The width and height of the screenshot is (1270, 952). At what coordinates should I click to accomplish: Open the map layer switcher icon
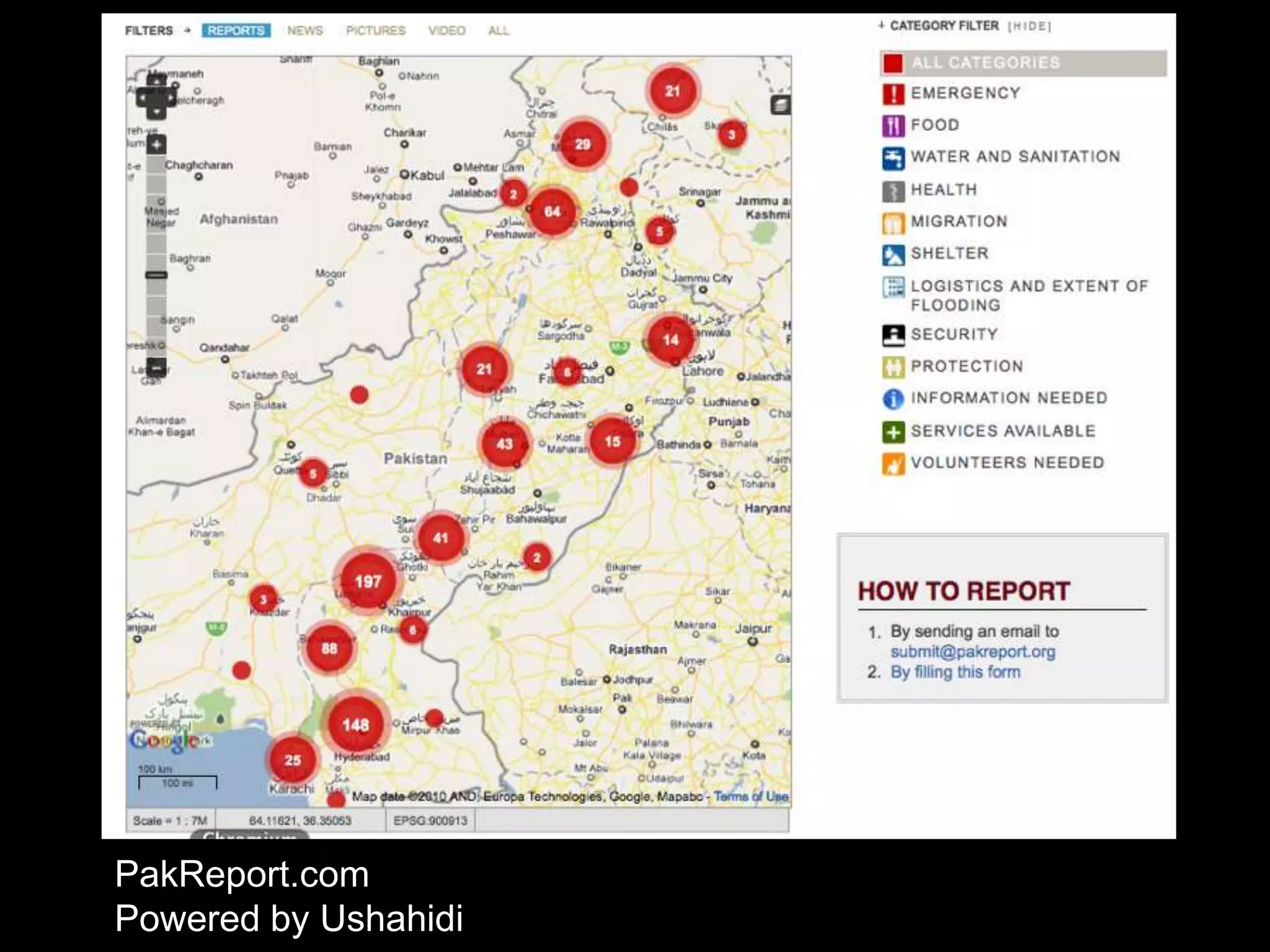point(781,105)
